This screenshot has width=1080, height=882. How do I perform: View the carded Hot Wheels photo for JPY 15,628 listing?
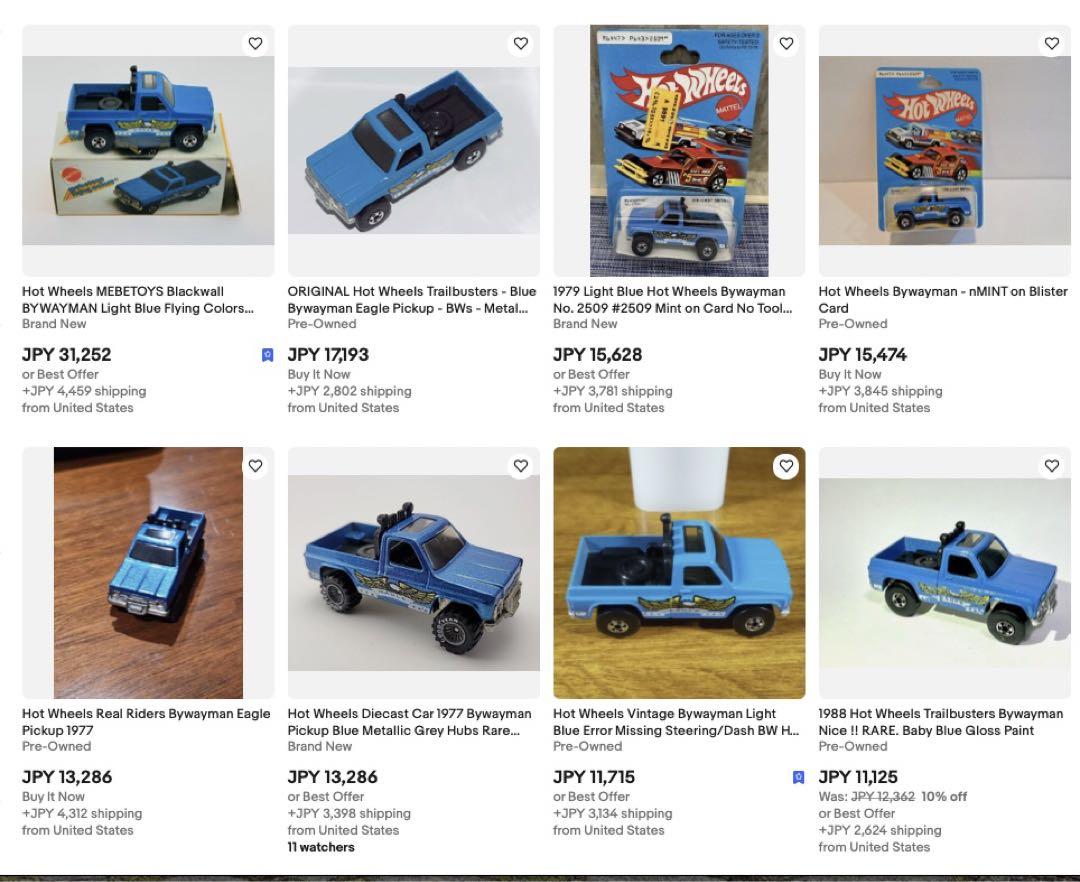click(x=679, y=151)
